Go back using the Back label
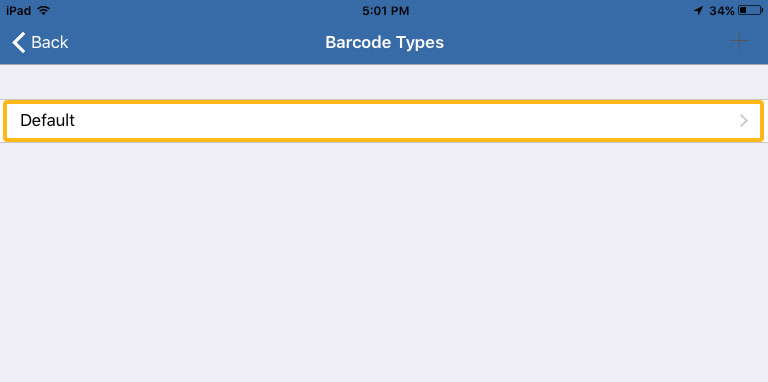Image resolution: width=768 pixels, height=382 pixels. 49,43
